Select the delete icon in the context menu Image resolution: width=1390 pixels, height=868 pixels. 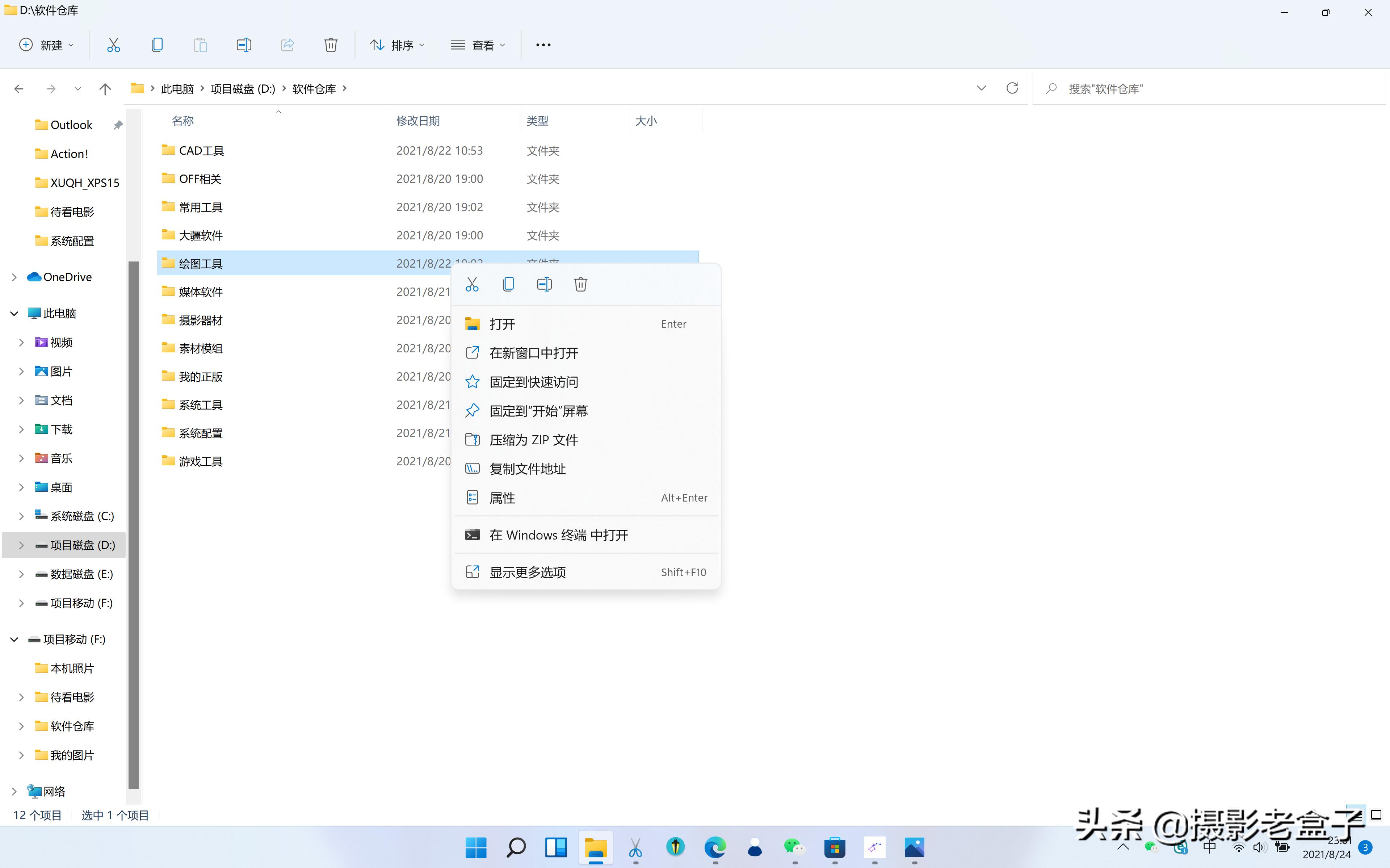point(580,284)
